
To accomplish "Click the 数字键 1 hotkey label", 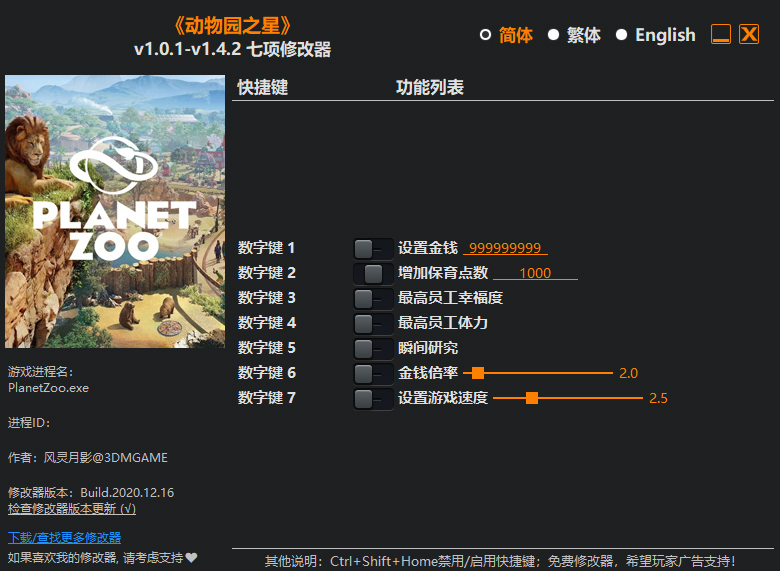I will [267, 248].
